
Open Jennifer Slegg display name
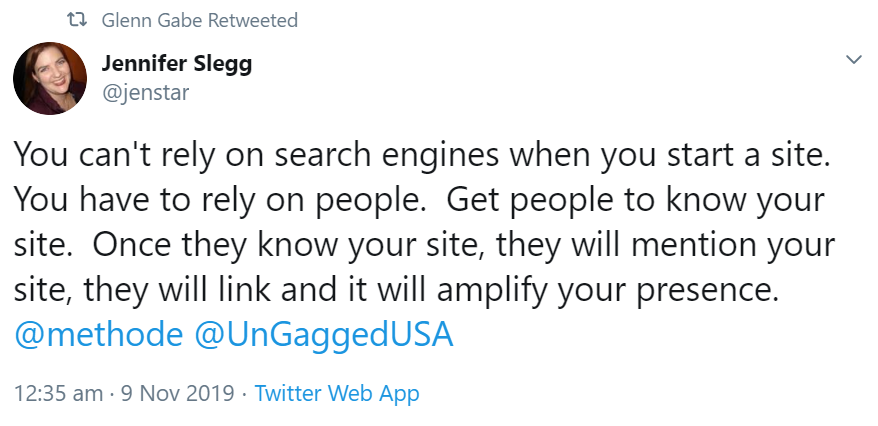click(176, 65)
